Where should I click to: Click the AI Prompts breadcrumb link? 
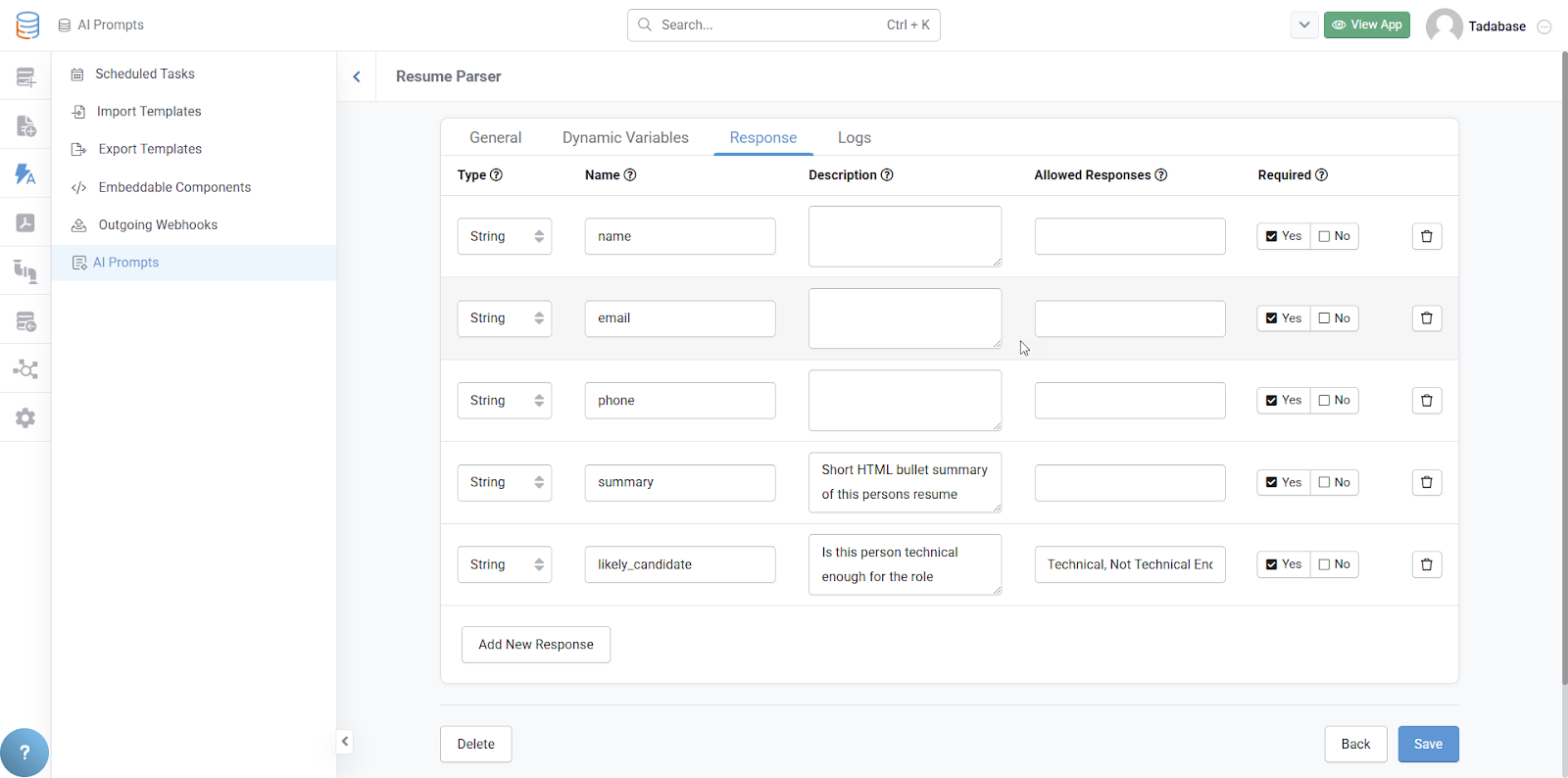click(x=101, y=25)
